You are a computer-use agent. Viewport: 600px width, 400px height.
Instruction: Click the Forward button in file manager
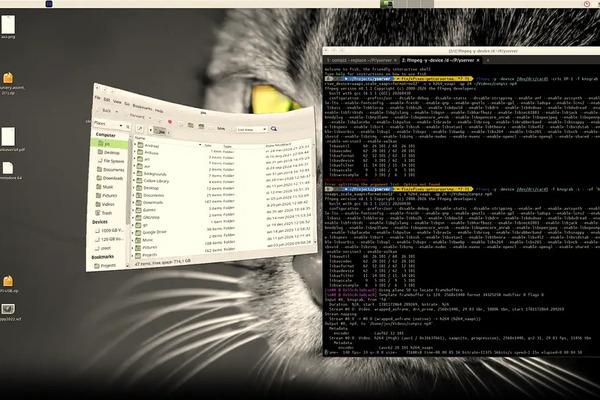click(x=135, y=116)
